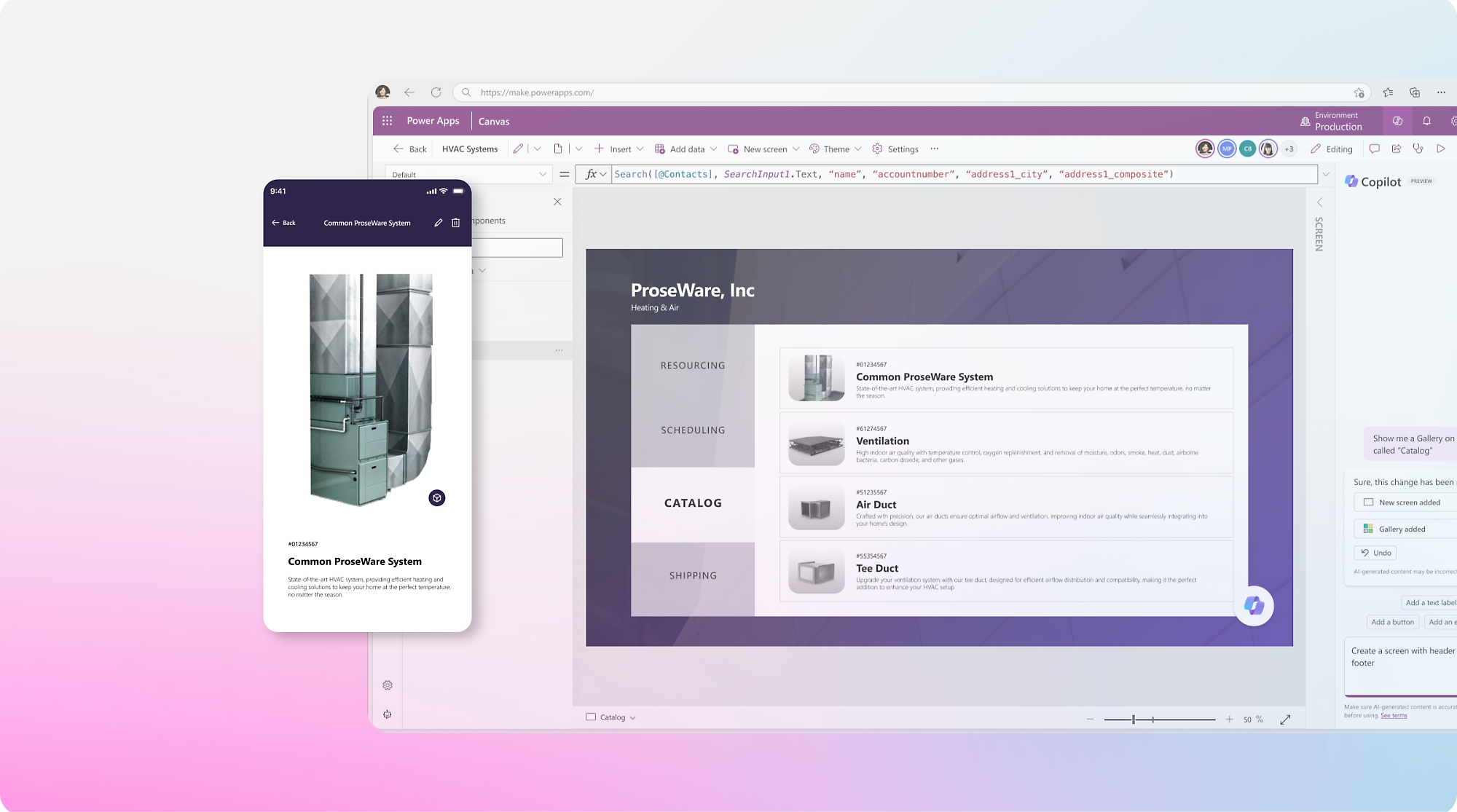Click the Common ProoseWare System thumbnail
The image size is (1457, 812).
click(x=815, y=378)
